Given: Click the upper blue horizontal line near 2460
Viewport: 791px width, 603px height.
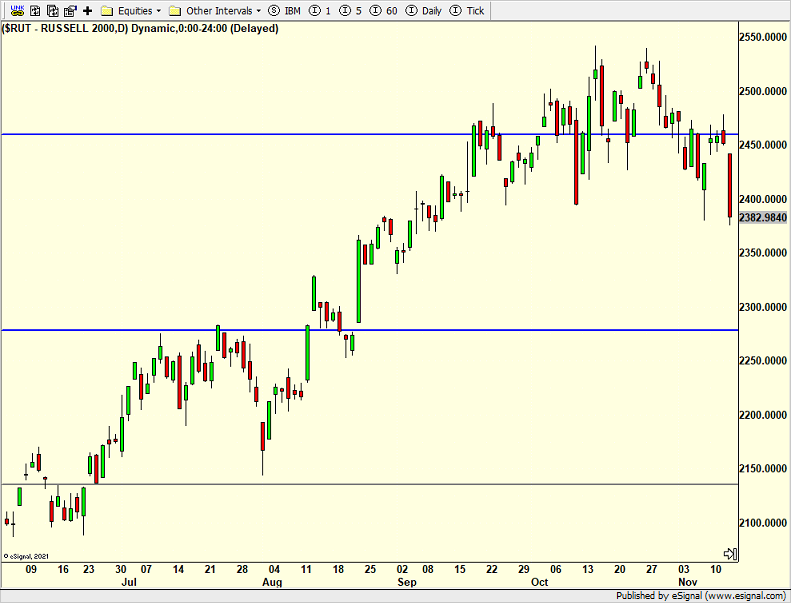Looking at the screenshot, I should tap(300, 134).
